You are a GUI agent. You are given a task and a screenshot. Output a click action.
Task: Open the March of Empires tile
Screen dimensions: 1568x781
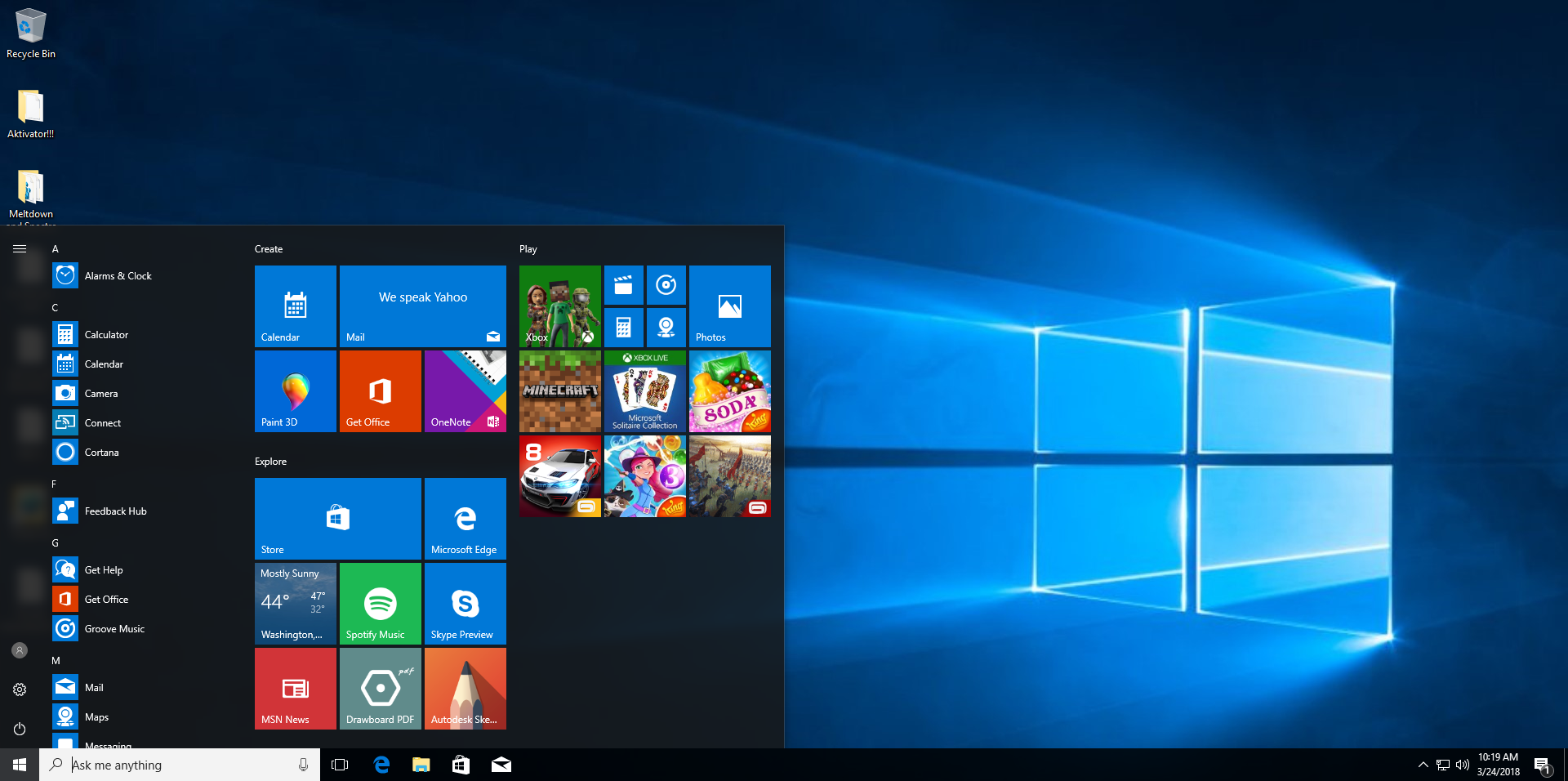point(730,476)
